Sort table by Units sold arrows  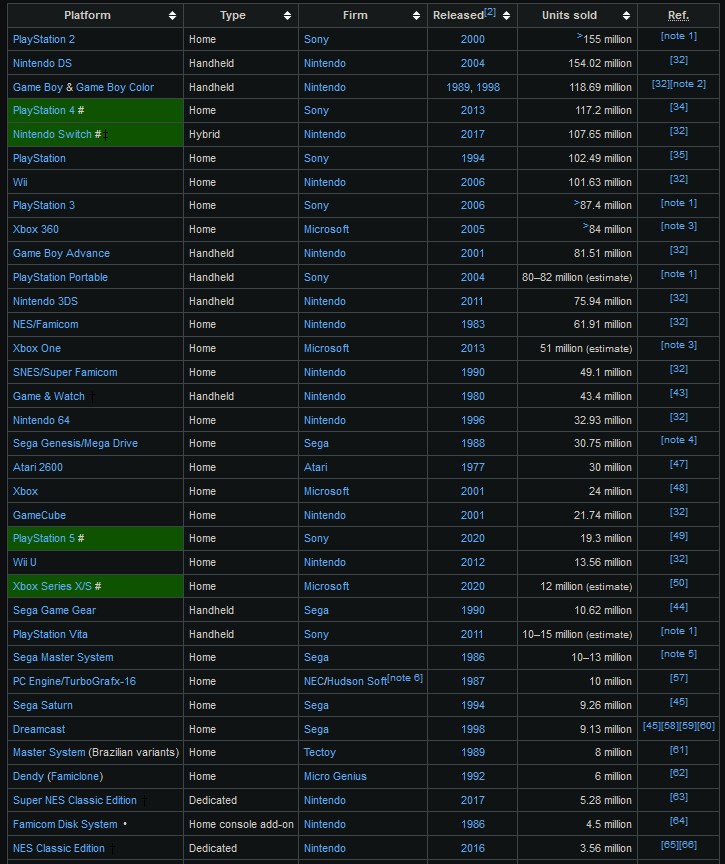click(626, 15)
